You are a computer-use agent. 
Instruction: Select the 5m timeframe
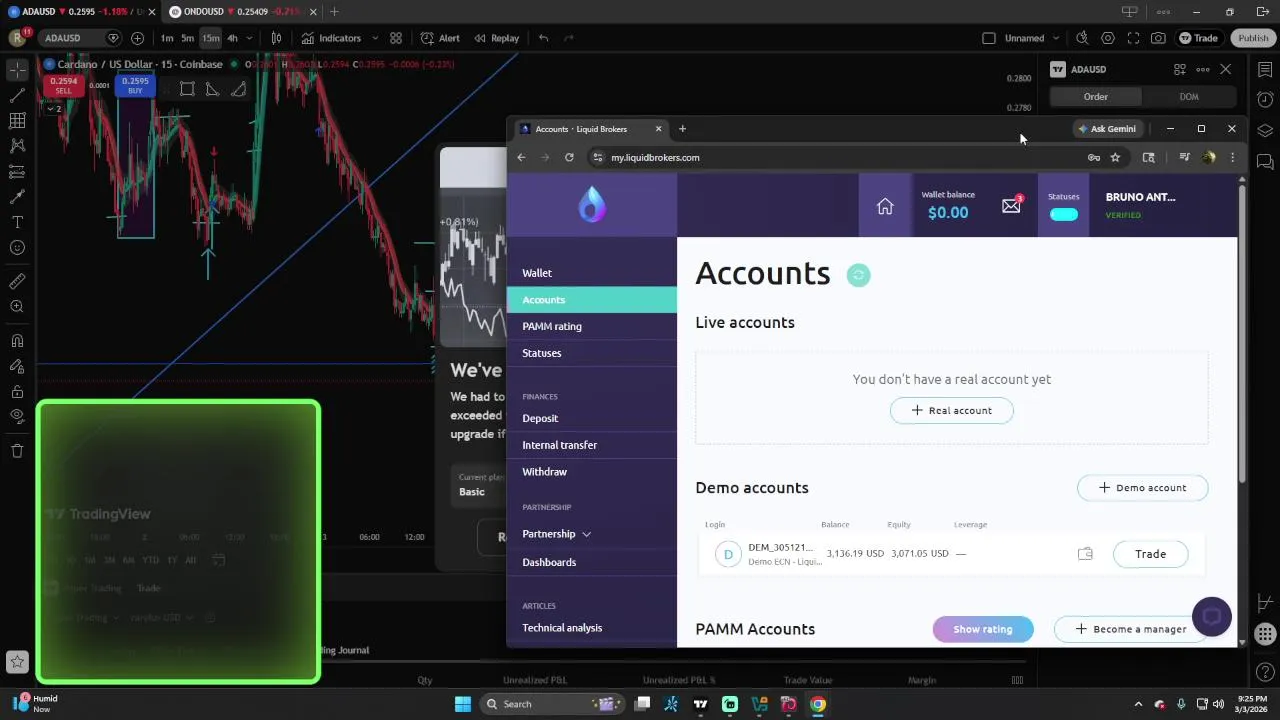click(x=187, y=38)
